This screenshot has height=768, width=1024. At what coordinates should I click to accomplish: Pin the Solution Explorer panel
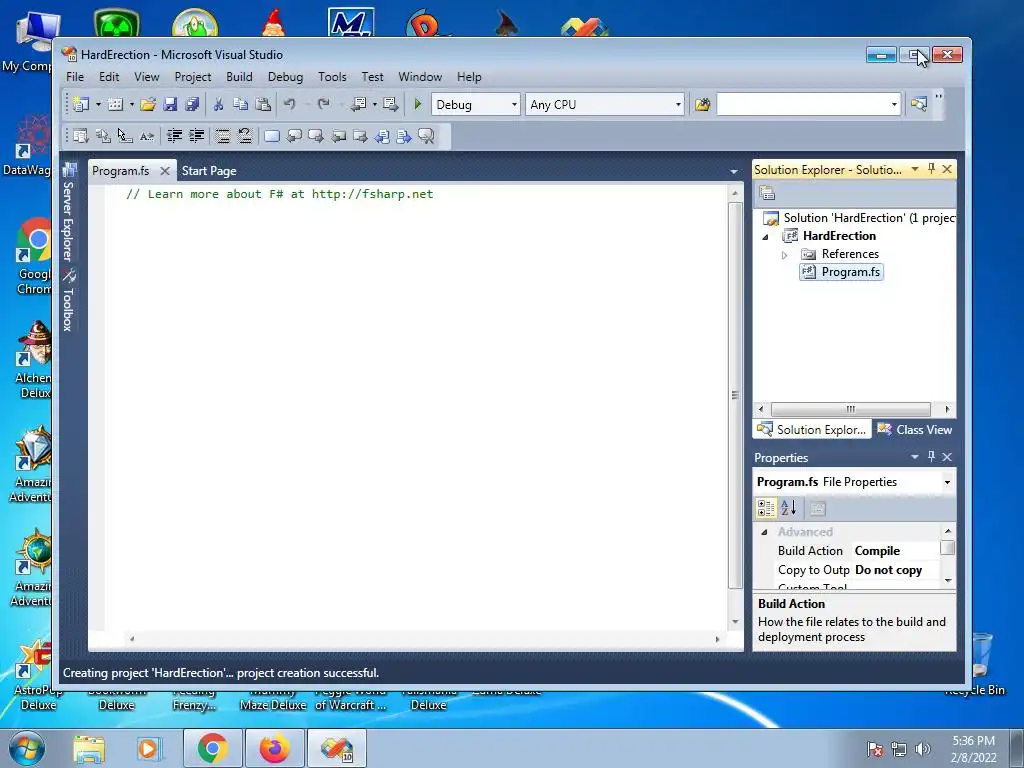[931, 169]
